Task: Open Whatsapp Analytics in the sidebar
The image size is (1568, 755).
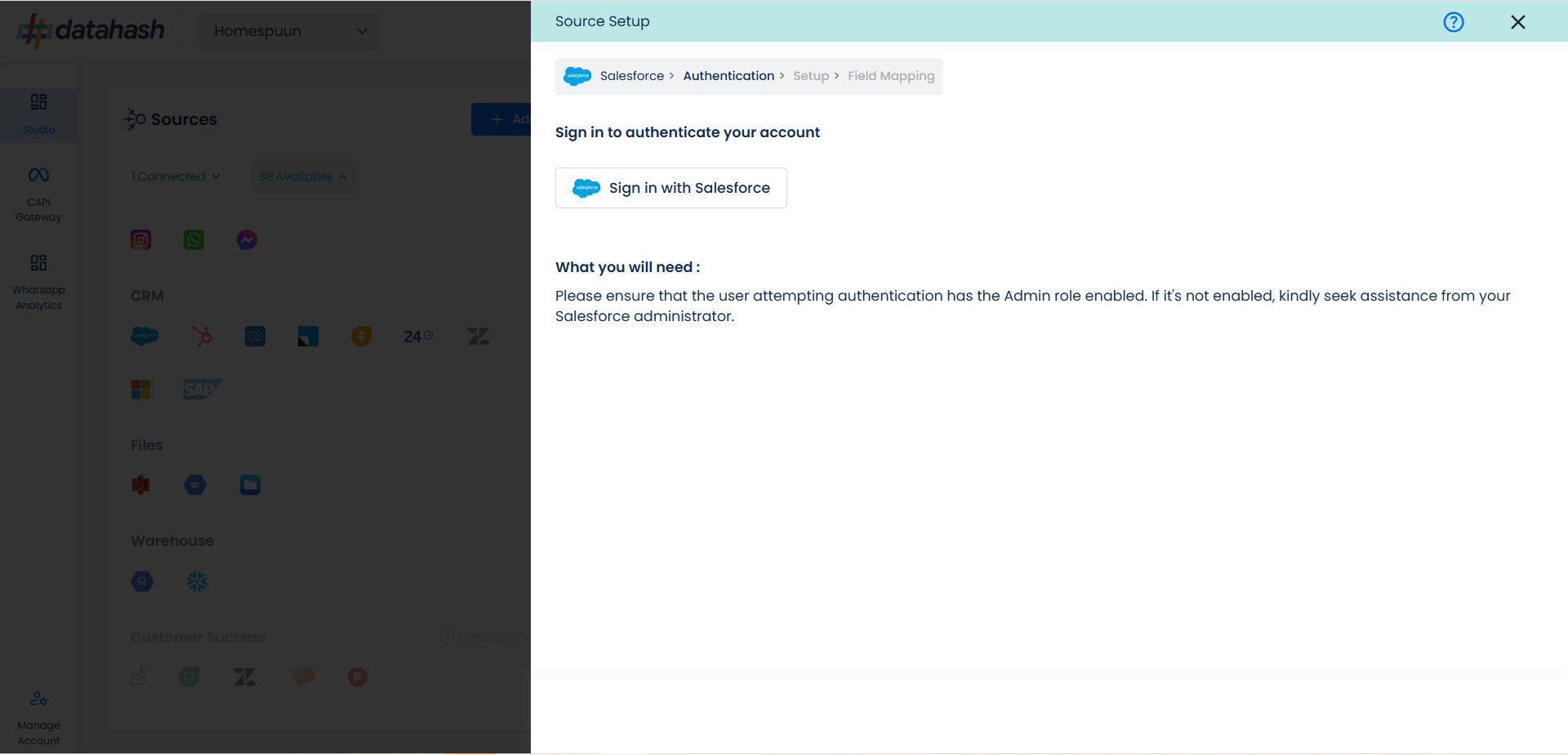Action: 38,283
